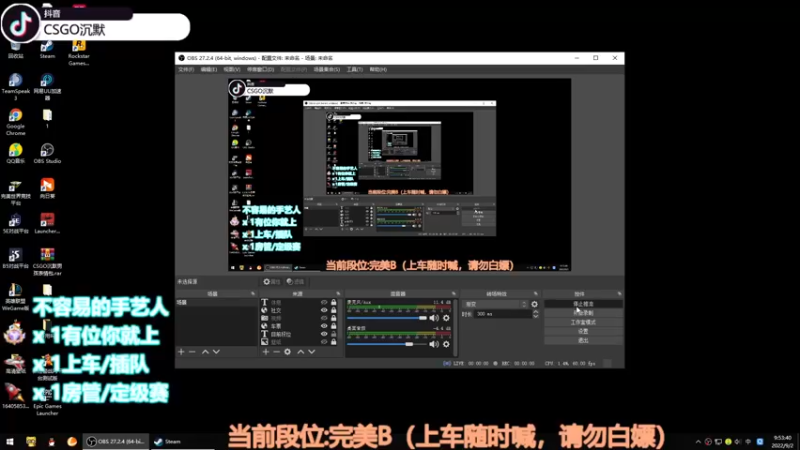
Task: Select 场景 entry in Scenes list
Action: 217,303
